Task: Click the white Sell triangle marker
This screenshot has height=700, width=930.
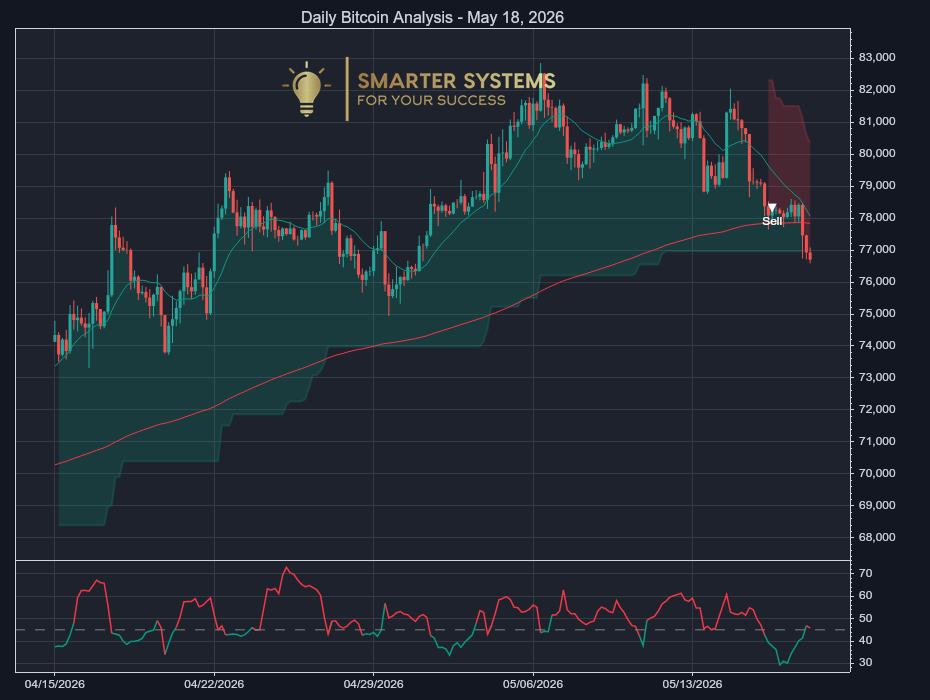Action: pos(772,208)
